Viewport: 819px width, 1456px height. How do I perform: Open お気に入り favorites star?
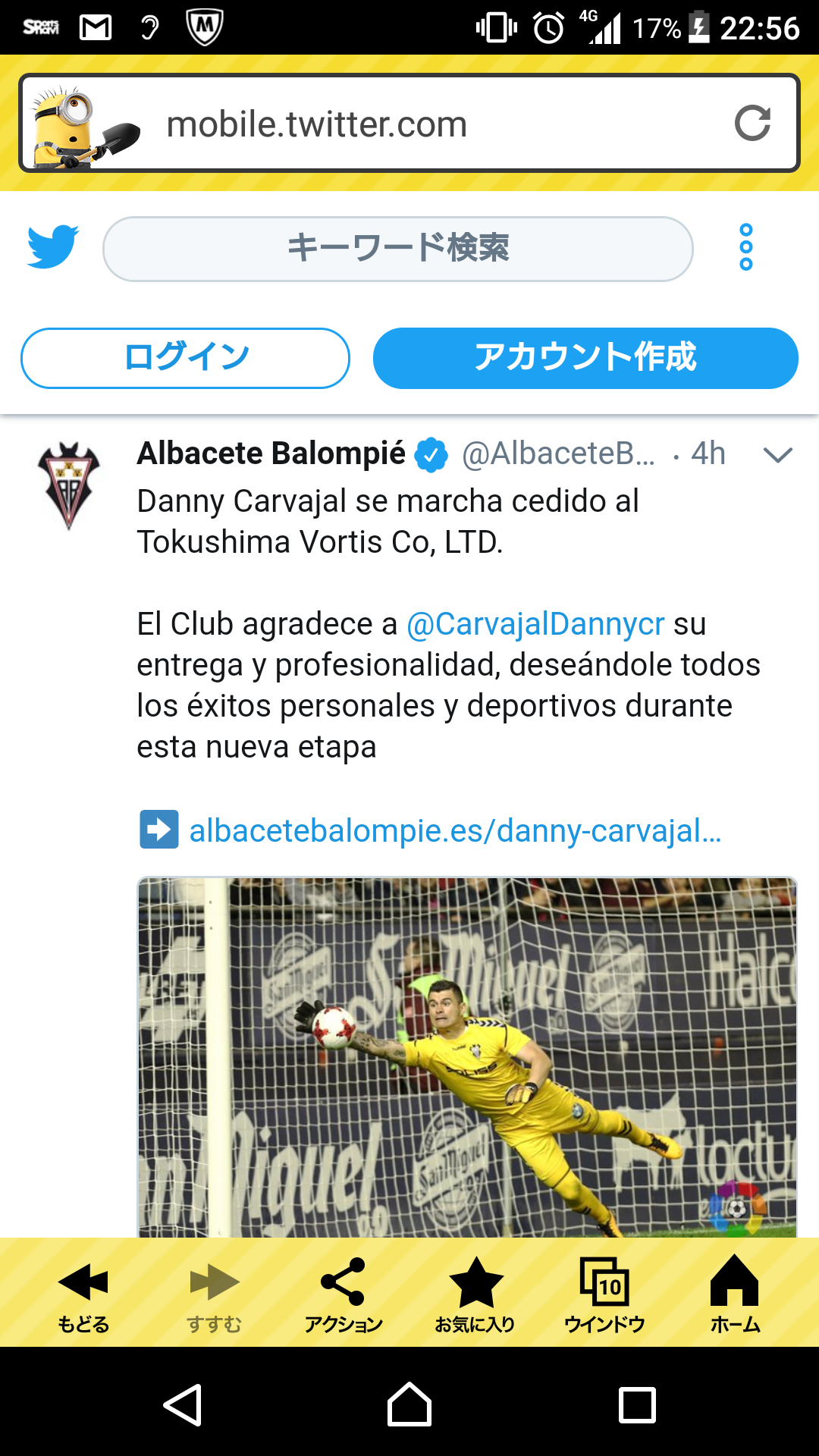pyautogui.click(x=475, y=1295)
